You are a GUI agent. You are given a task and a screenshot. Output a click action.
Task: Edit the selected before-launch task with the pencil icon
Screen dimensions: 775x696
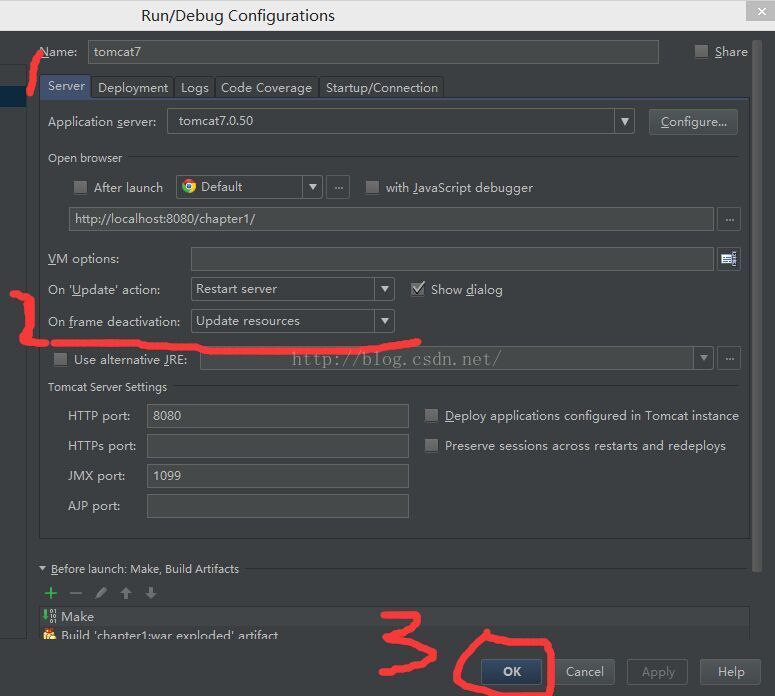[101, 593]
